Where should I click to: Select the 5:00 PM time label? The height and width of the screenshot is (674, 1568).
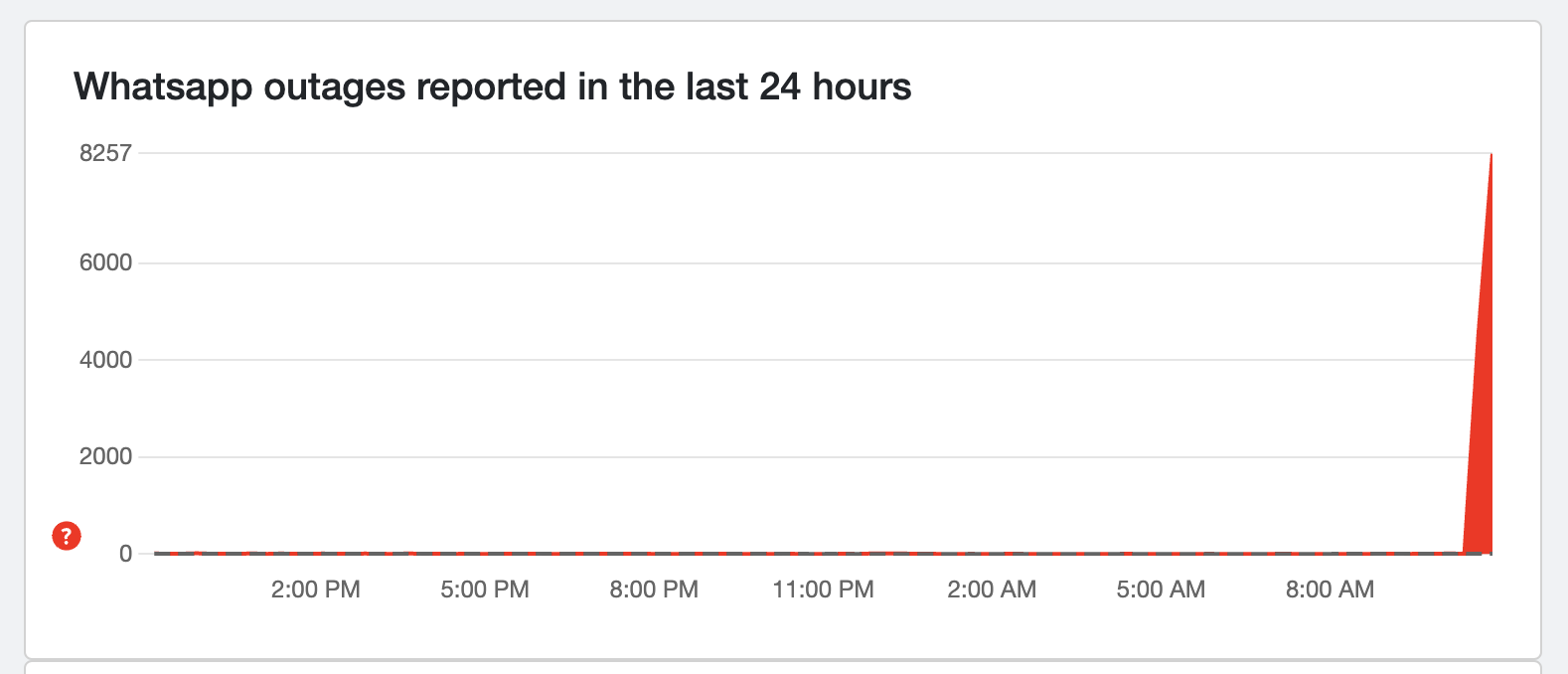coord(485,590)
